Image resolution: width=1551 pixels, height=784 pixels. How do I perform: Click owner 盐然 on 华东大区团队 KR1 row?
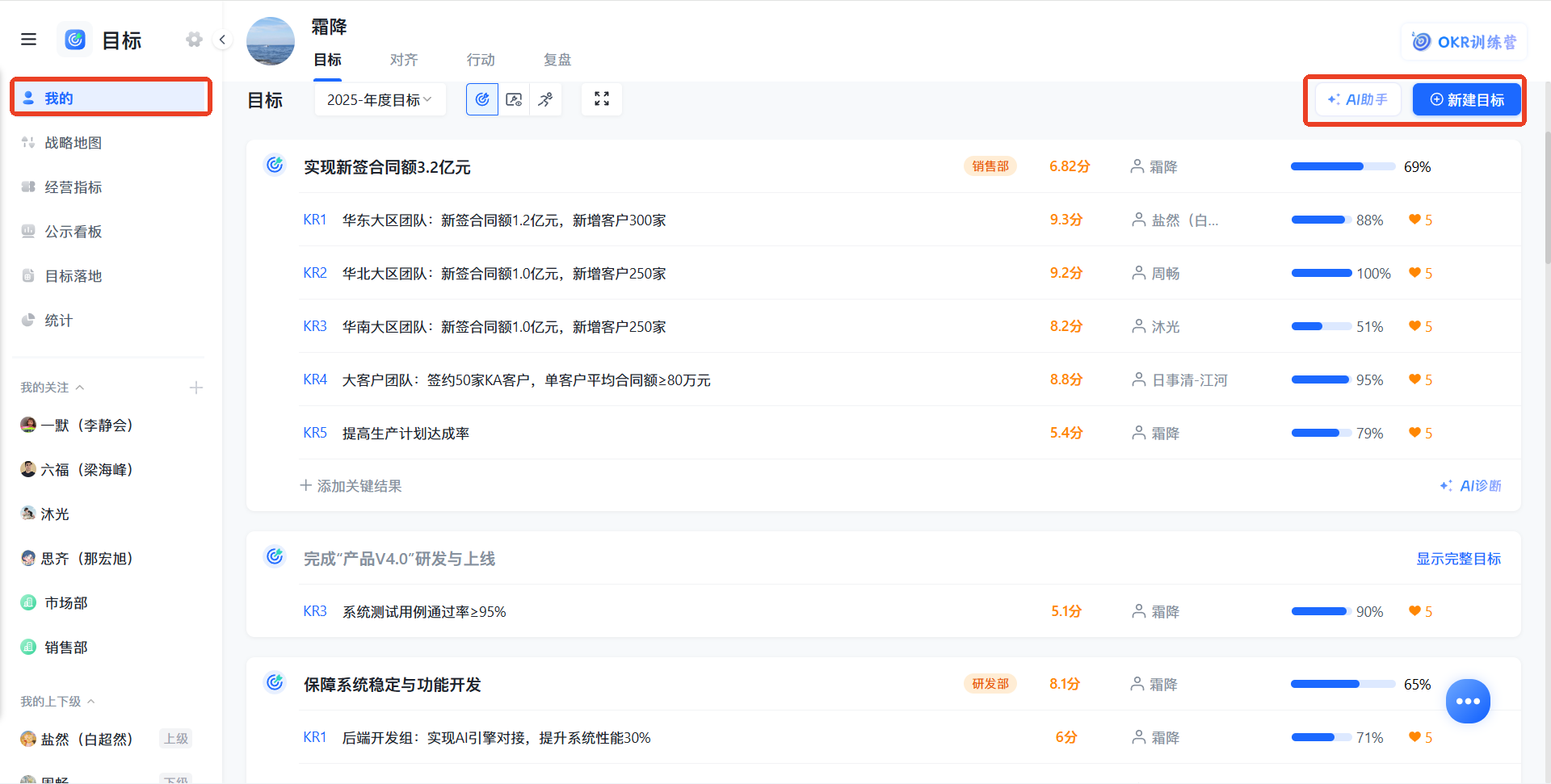1175,220
